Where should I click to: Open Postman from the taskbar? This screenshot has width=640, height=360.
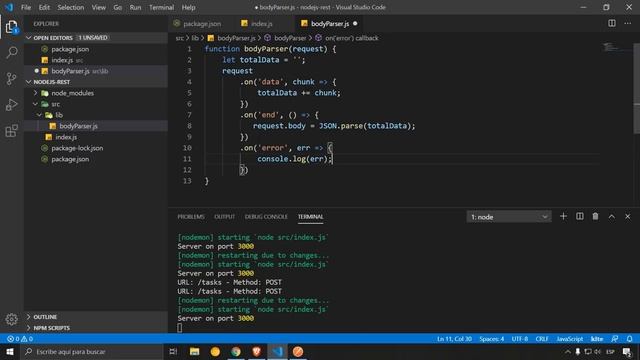pos(298,351)
